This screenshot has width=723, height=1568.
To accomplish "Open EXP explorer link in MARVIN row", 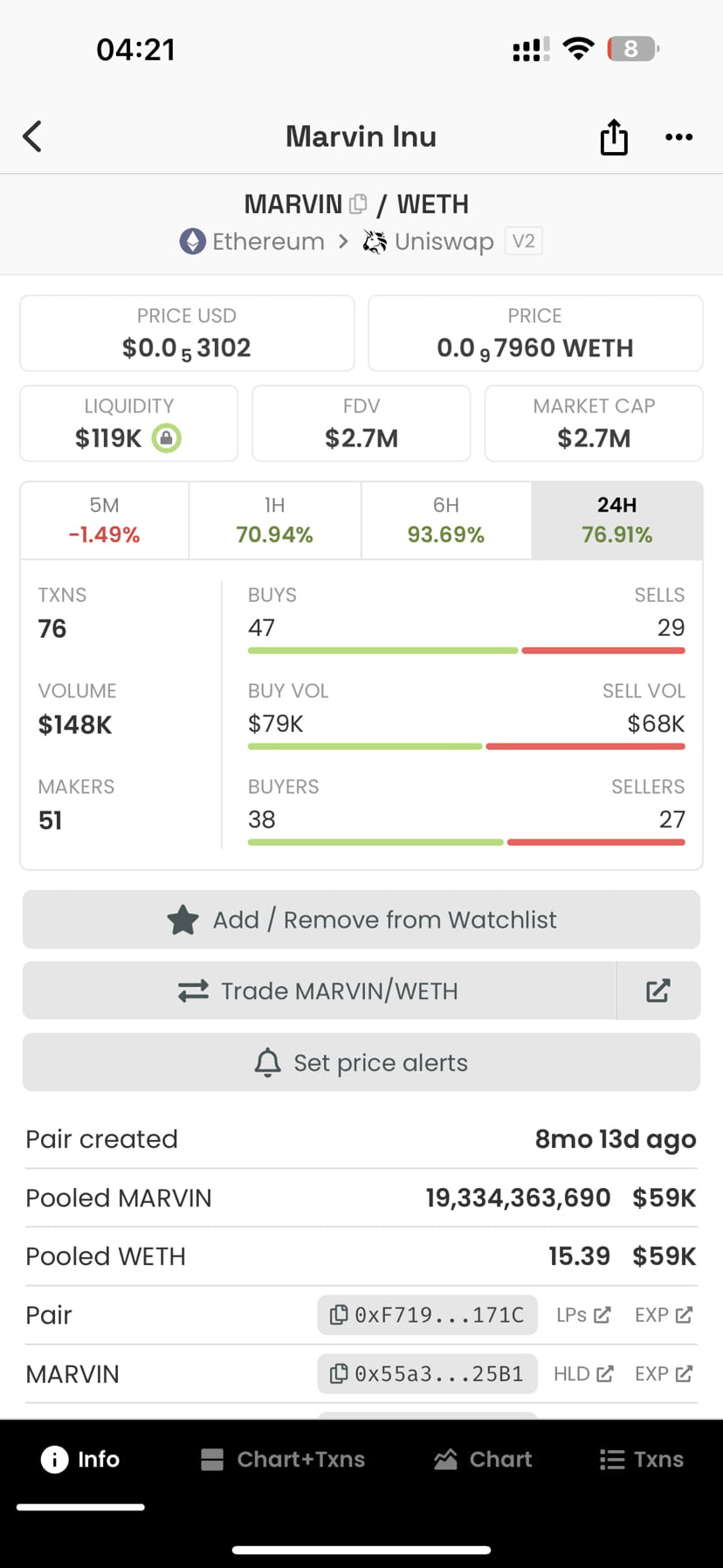I will click(x=664, y=1374).
